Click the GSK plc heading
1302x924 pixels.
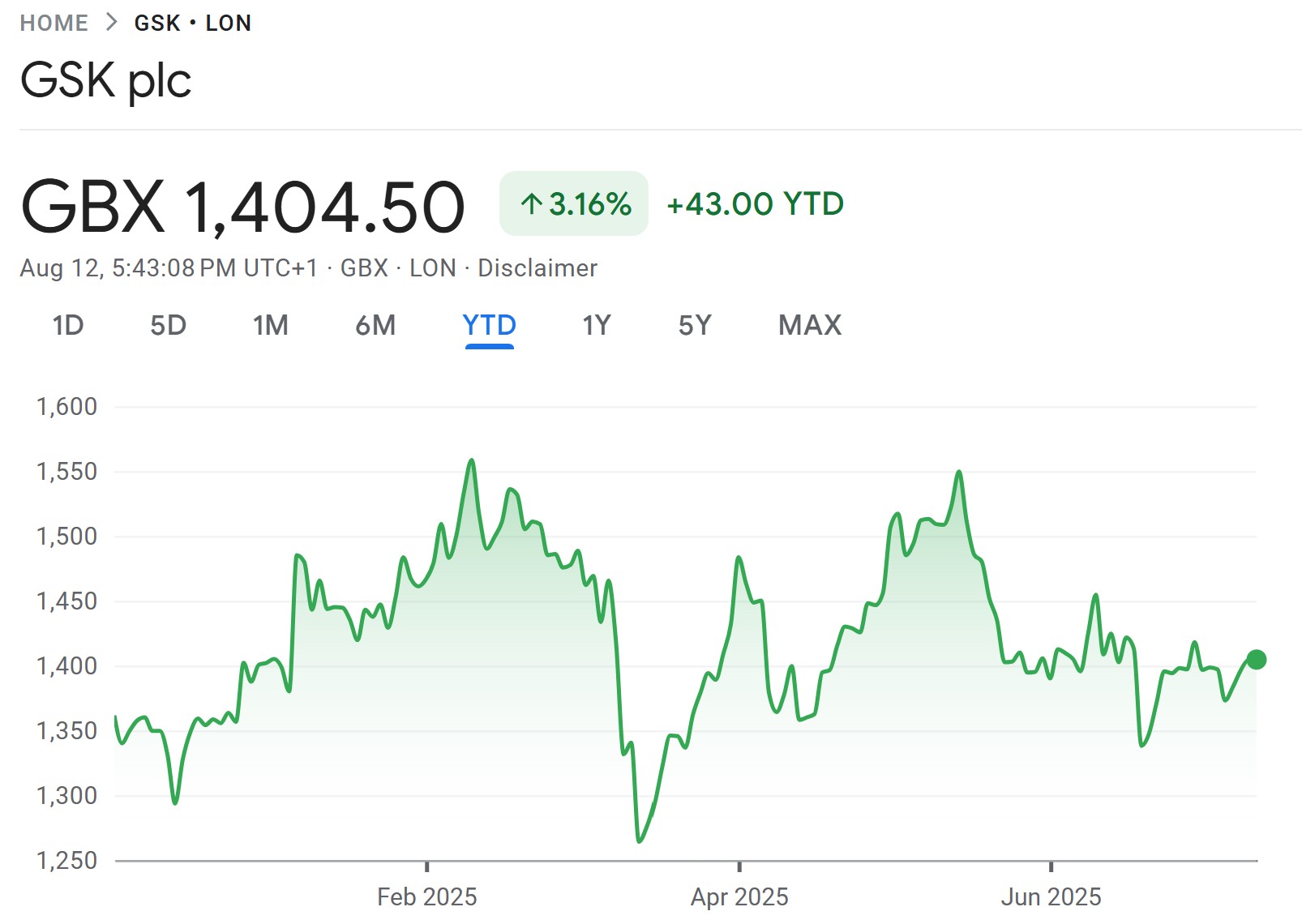tap(105, 79)
